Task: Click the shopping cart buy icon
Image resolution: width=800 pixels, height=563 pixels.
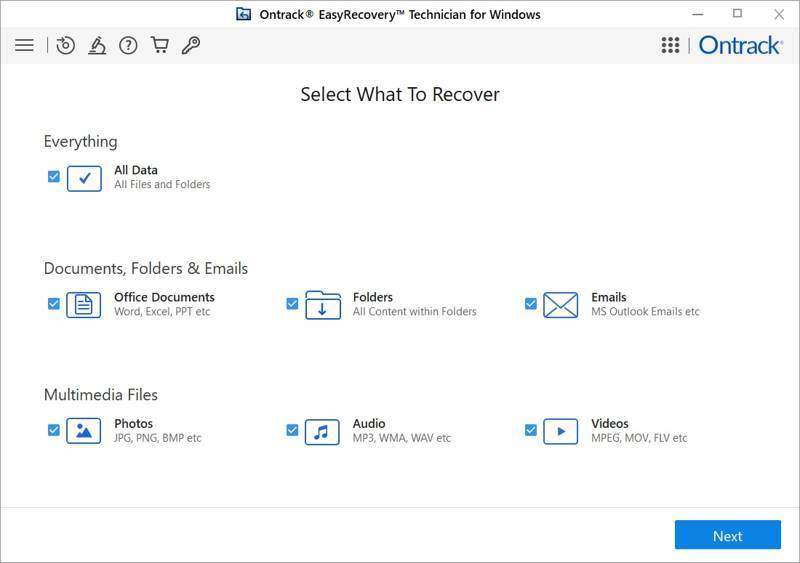Action: tap(160, 45)
